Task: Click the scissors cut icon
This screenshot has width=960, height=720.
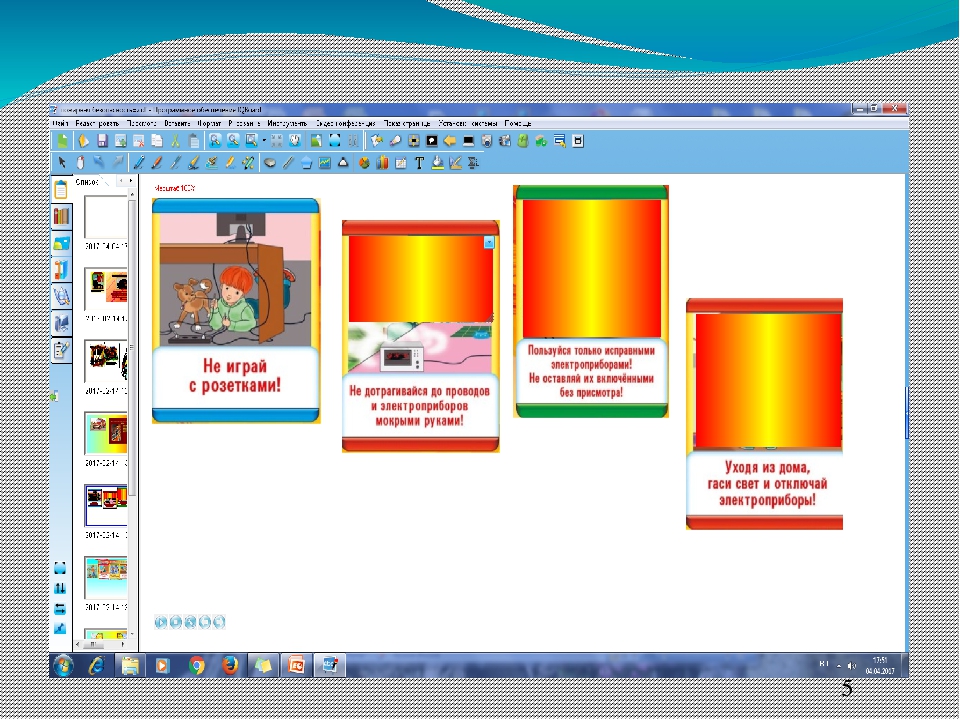Action: (175, 141)
